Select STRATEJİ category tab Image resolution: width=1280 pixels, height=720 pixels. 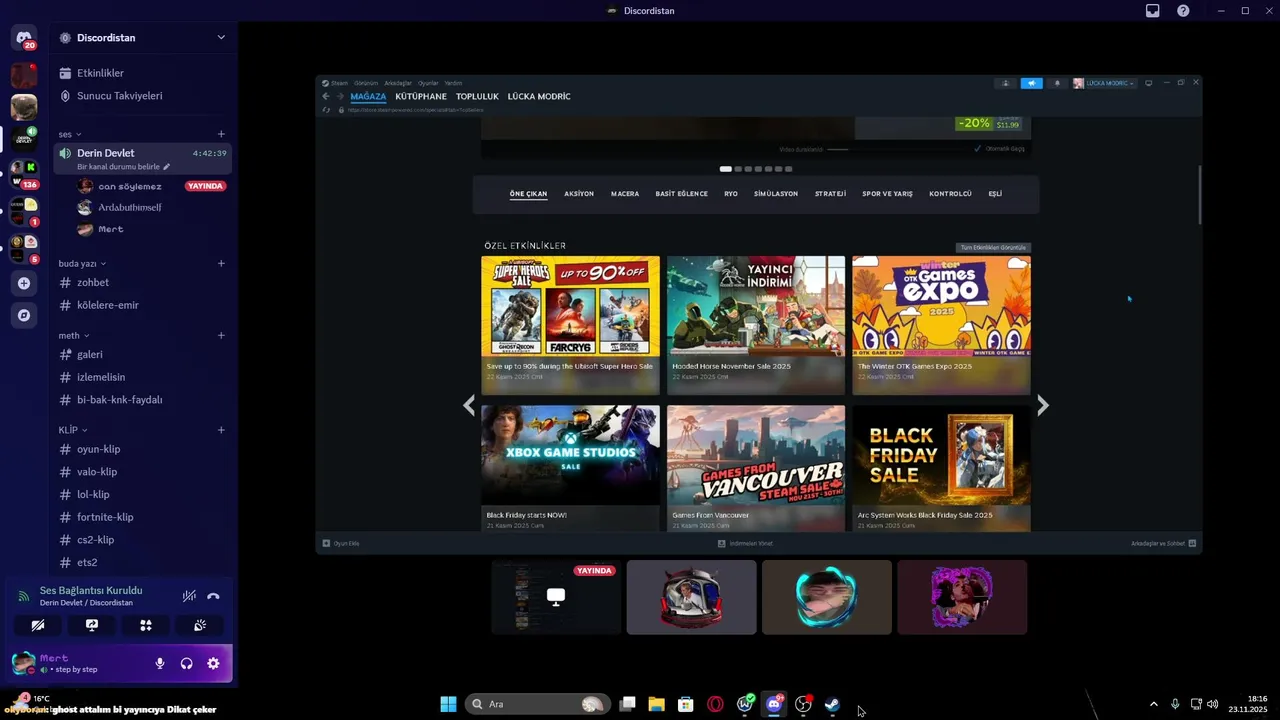[830, 194]
